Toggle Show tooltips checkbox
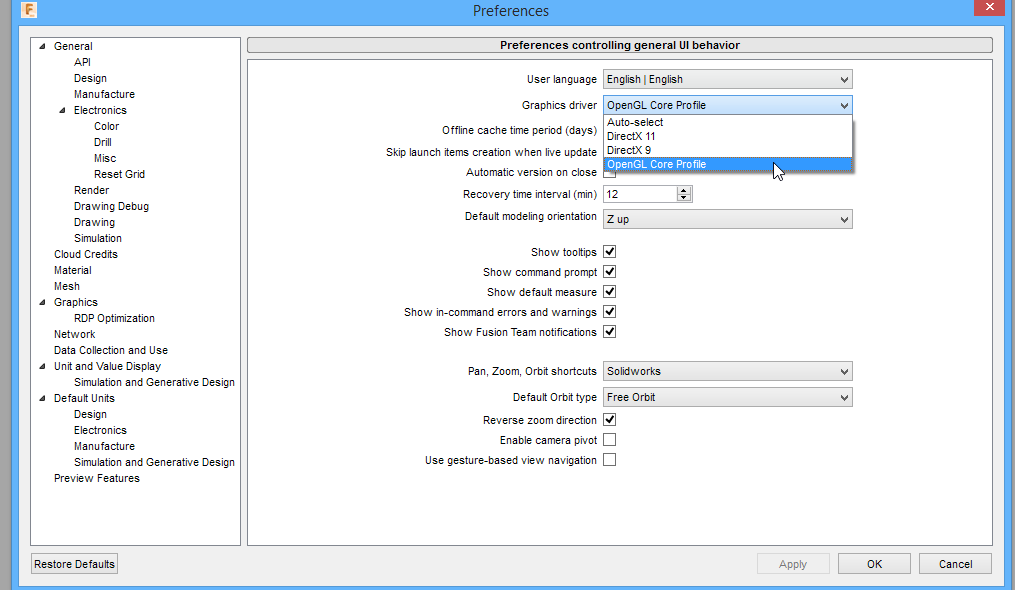The image size is (1015, 590). click(609, 252)
